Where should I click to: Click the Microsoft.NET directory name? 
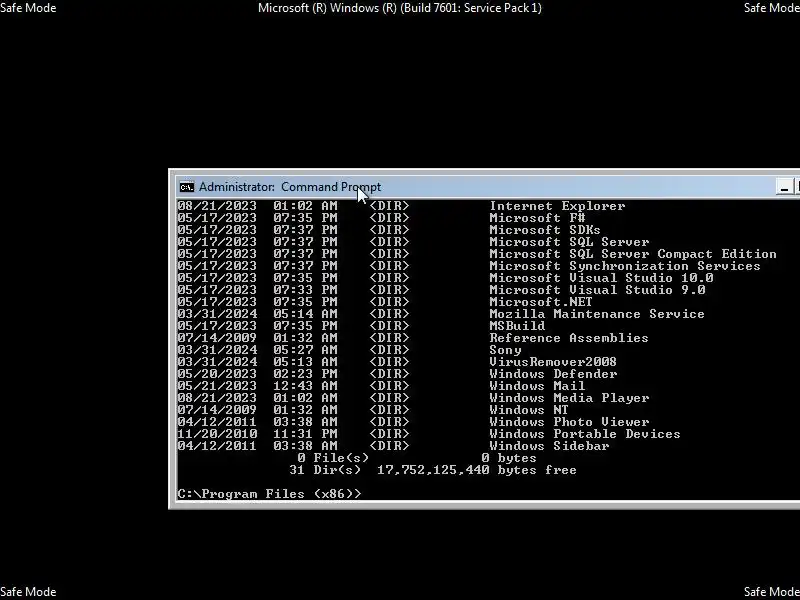541,302
